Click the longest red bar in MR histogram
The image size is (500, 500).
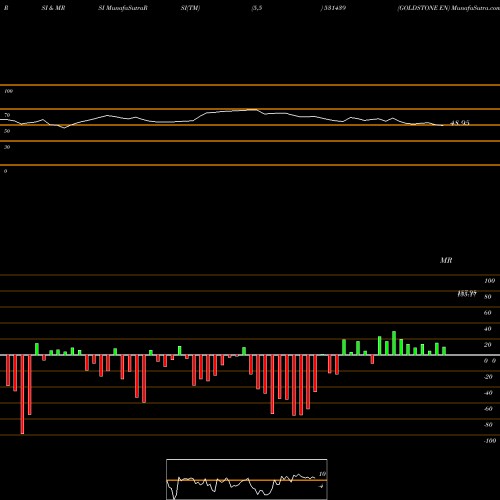22,394
